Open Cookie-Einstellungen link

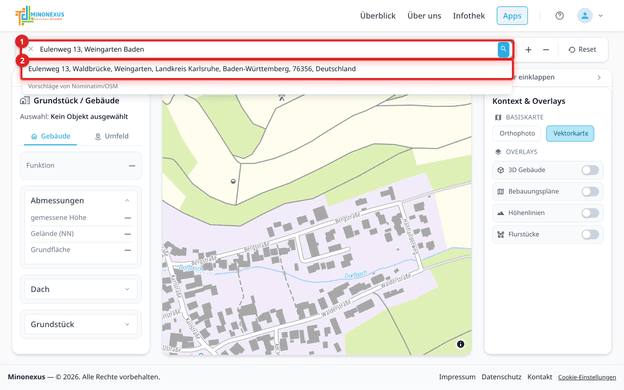tap(587, 377)
